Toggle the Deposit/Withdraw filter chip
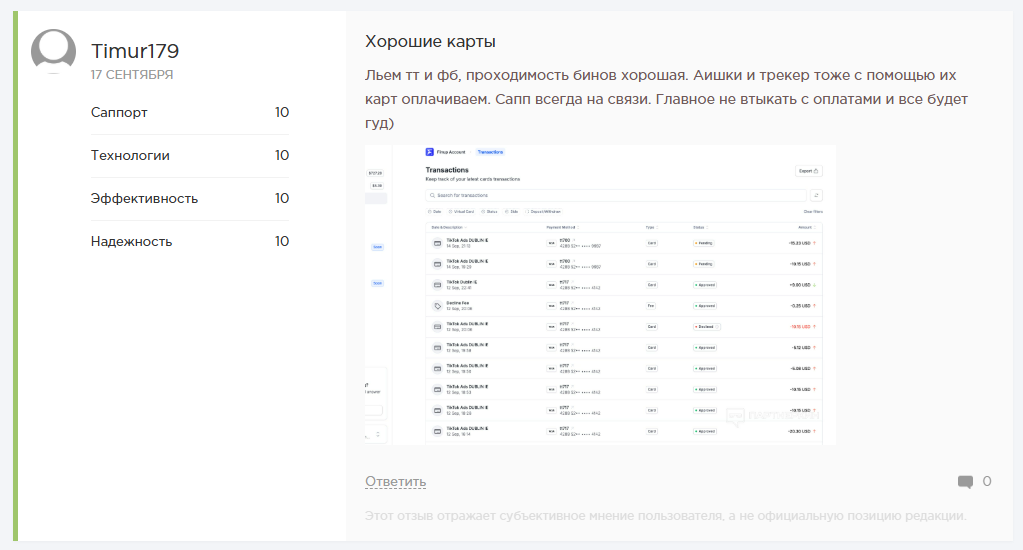Screen dimensions: 1023x550 point(545,212)
